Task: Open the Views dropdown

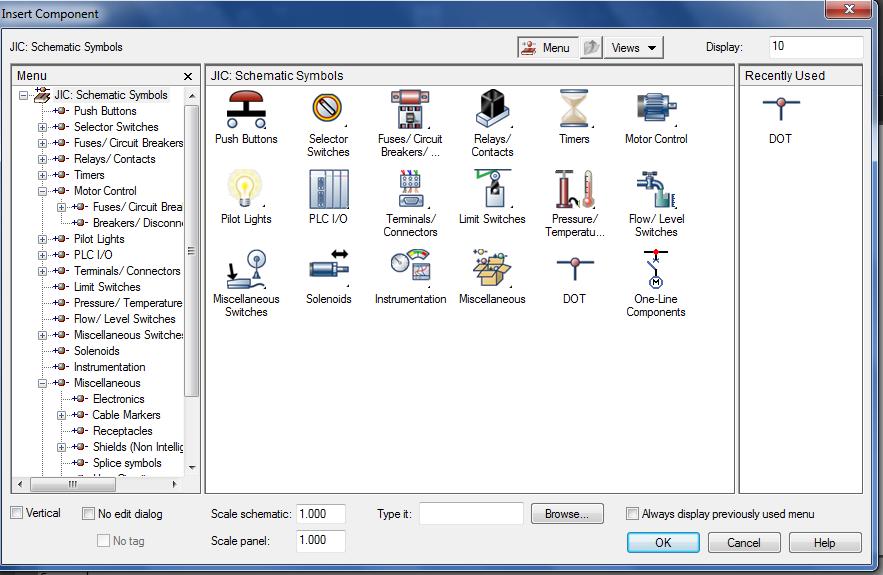Action: [634, 47]
